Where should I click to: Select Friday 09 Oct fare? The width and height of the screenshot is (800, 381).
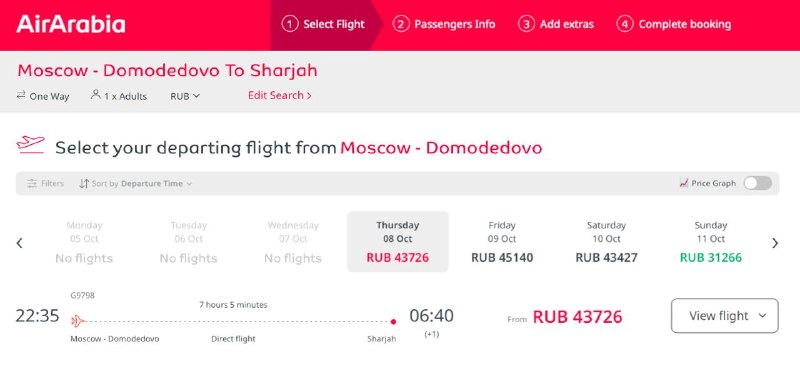click(x=502, y=242)
